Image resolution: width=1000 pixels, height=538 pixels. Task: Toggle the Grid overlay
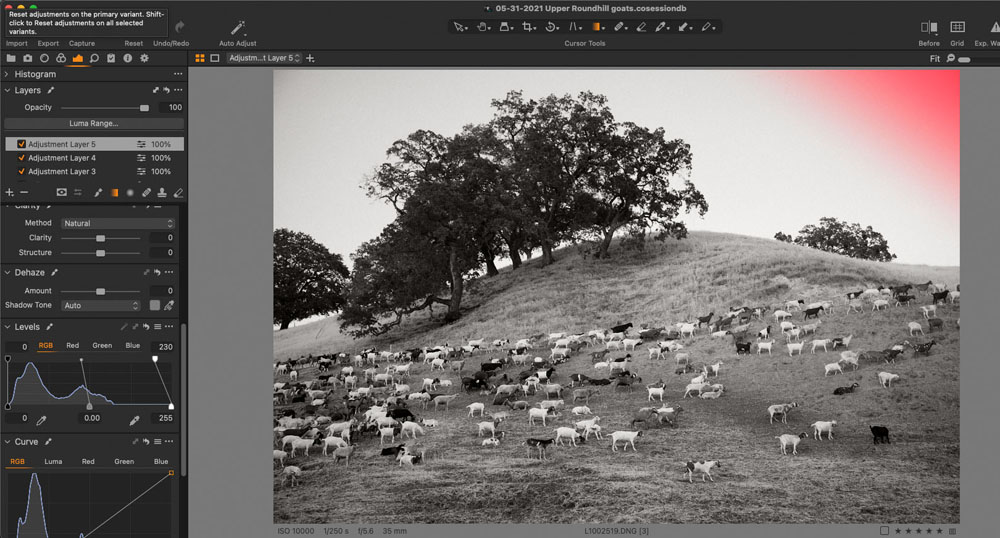[x=957, y=27]
